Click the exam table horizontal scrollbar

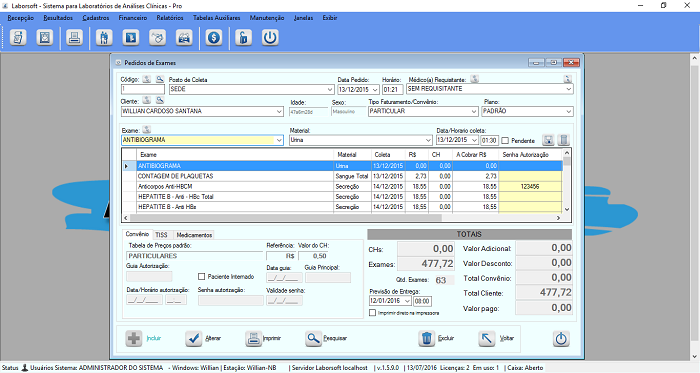click(342, 218)
